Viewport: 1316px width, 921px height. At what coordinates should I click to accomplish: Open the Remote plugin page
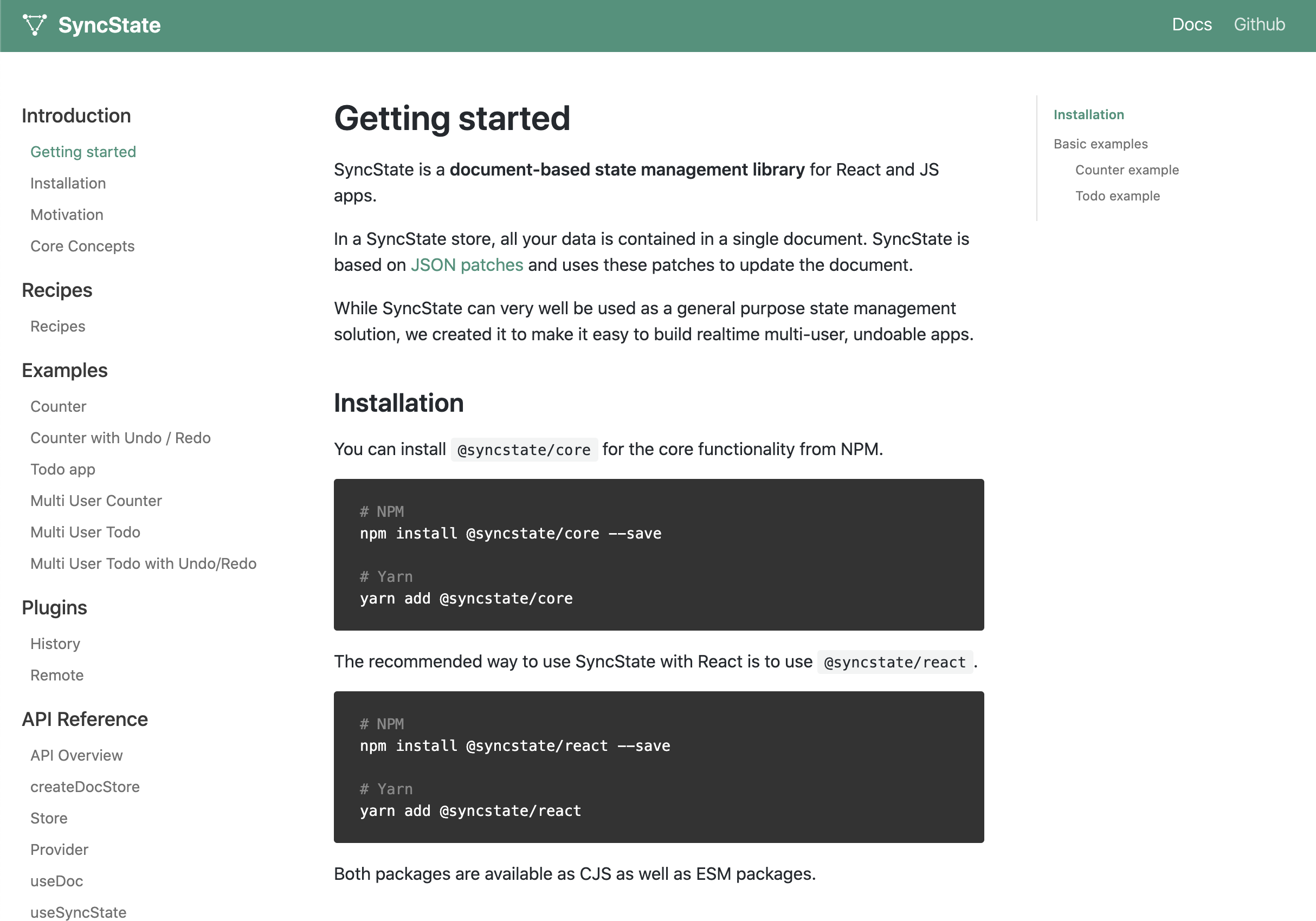tap(57, 675)
